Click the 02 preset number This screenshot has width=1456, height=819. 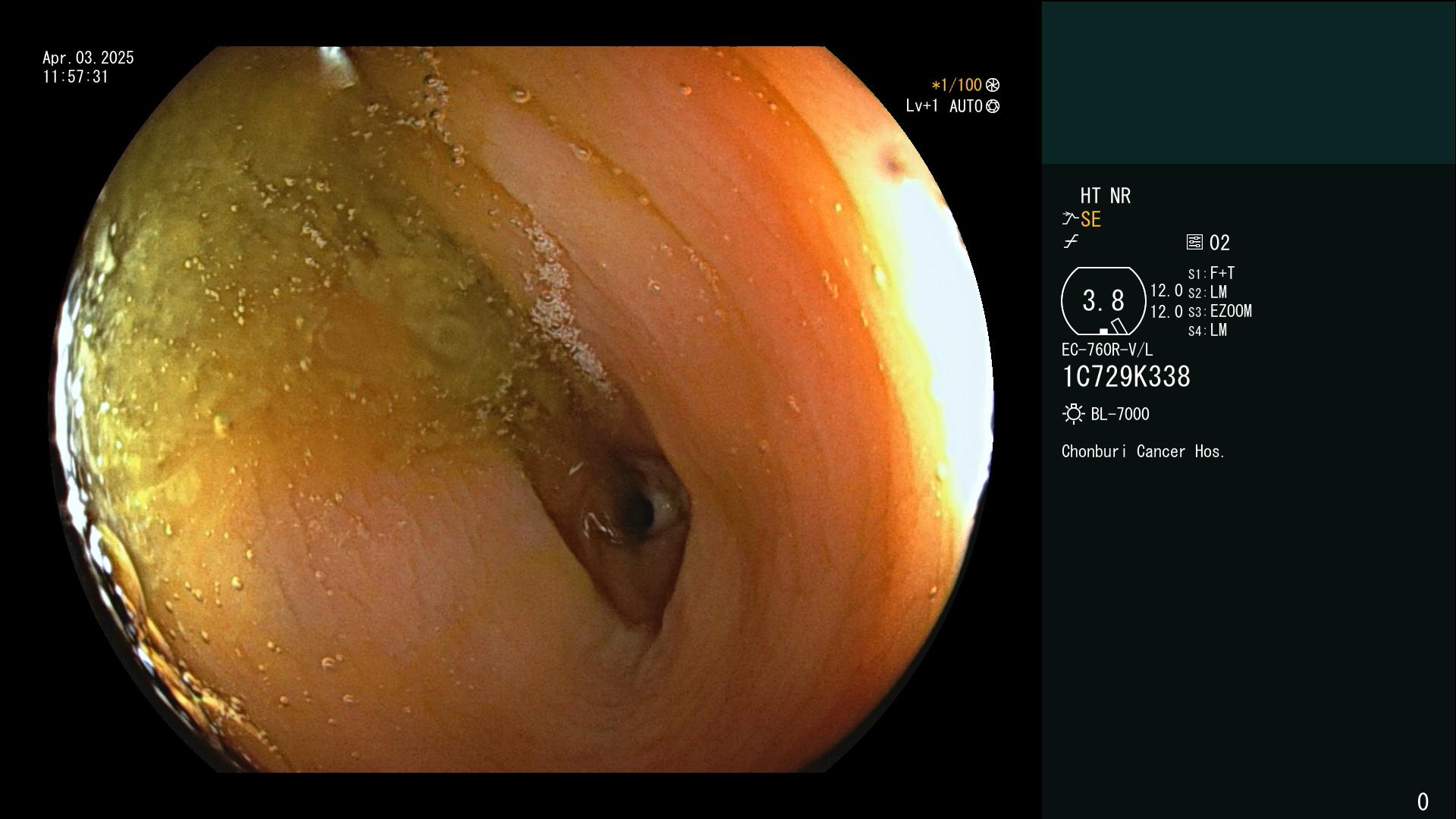[1219, 243]
